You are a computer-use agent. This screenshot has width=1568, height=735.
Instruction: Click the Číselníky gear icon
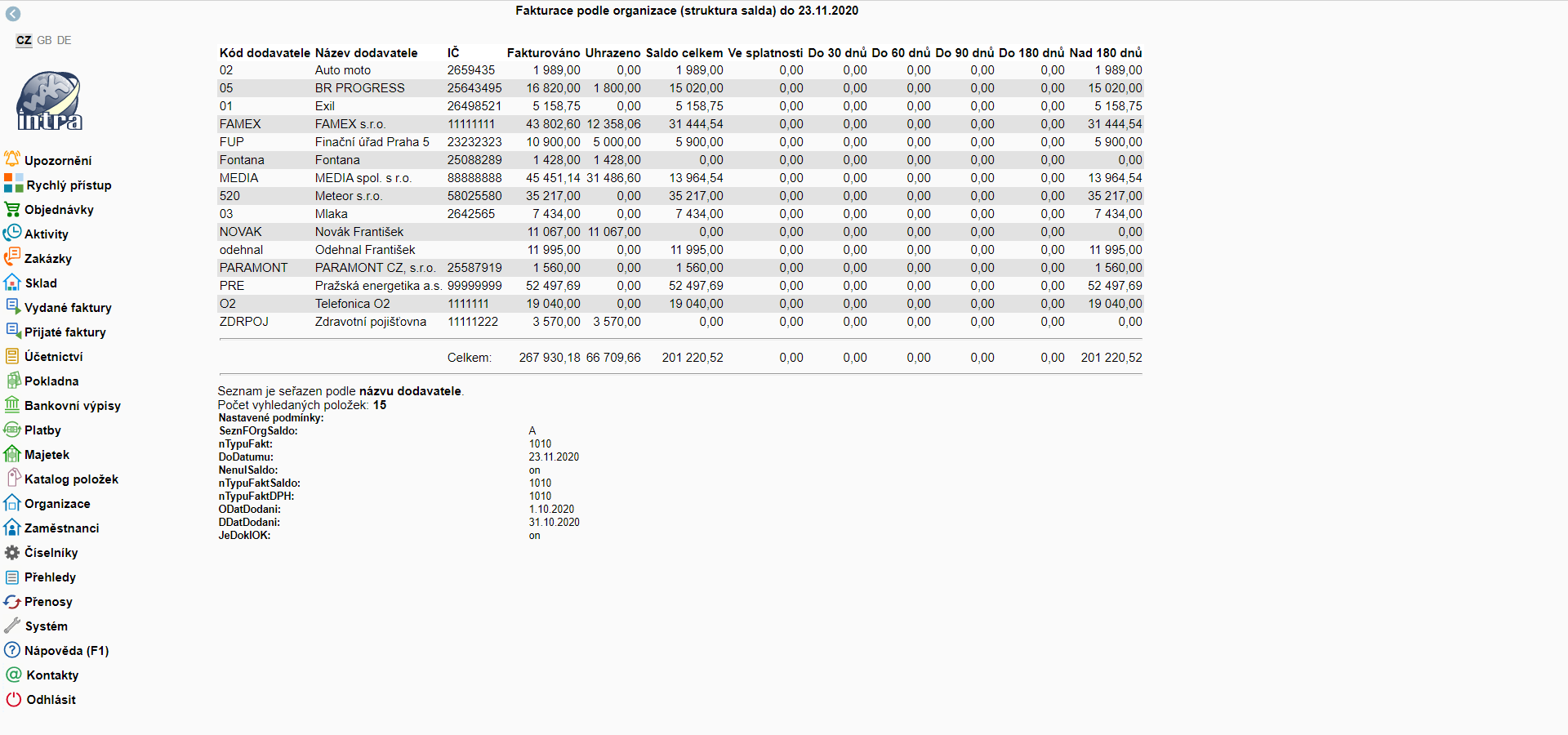(x=12, y=552)
